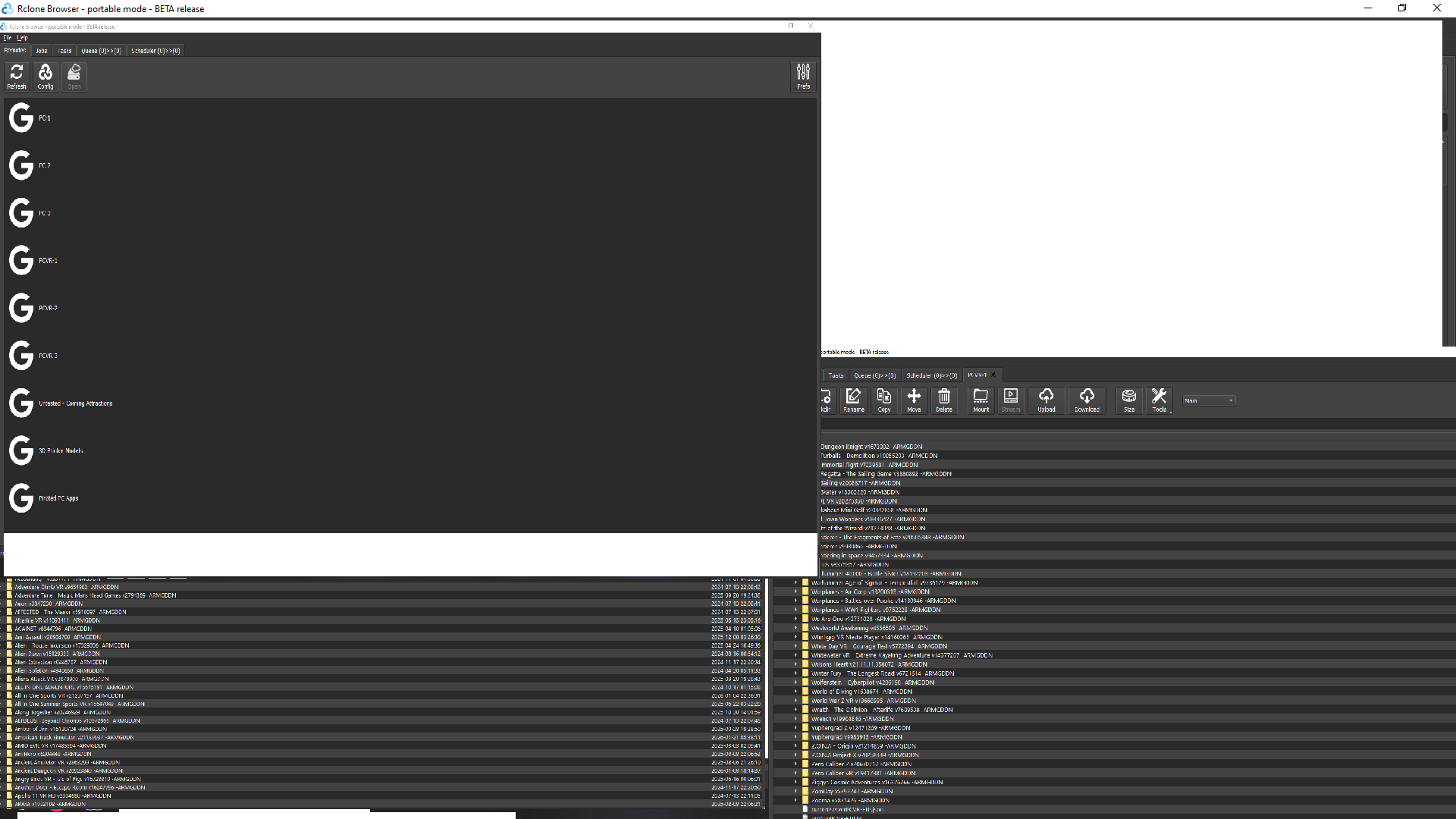1456x819 pixels.
Task: Expand the Wrench folder tree item
Action: tap(795, 719)
